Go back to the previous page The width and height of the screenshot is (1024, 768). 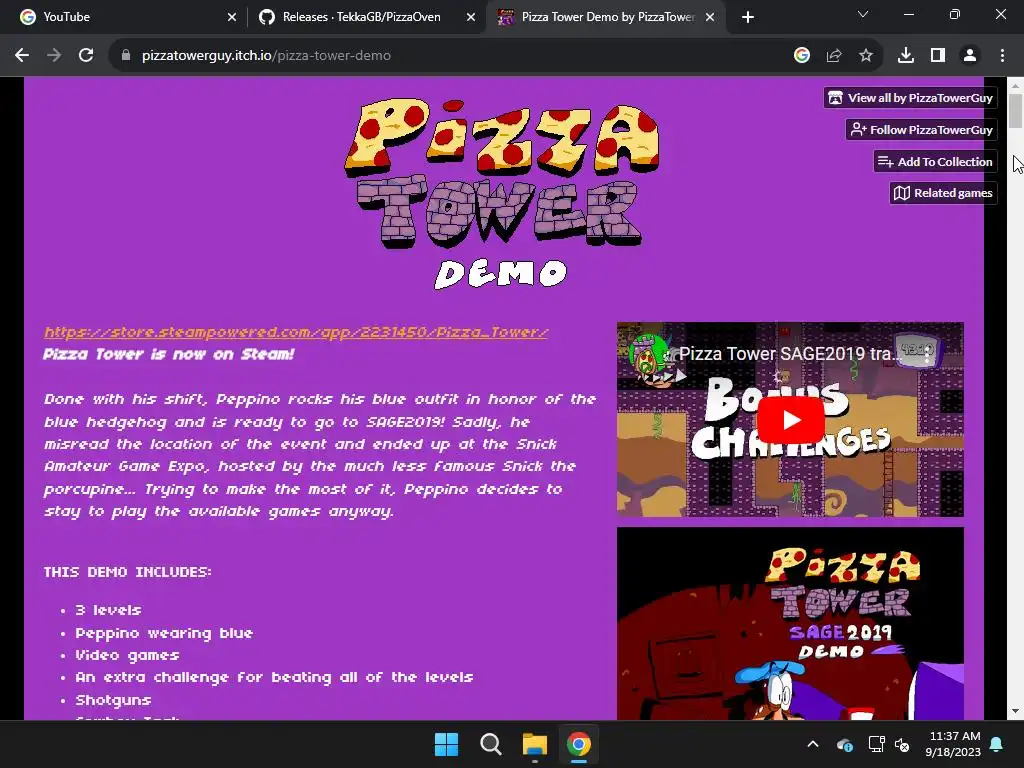[22, 56]
